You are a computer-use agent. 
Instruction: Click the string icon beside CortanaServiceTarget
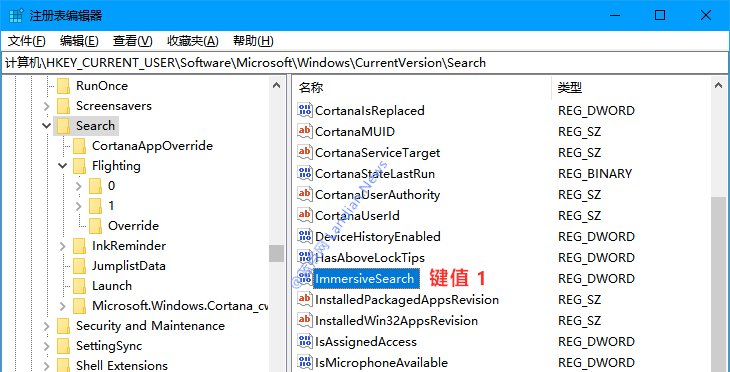coord(304,153)
